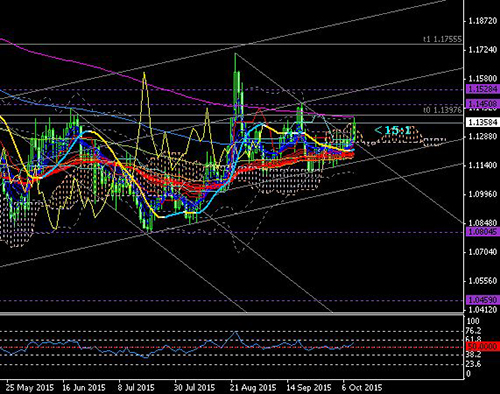The height and width of the screenshot is (394, 500).
Task: Click the 6 Oct 2015 date label
Action: [x=362, y=388]
